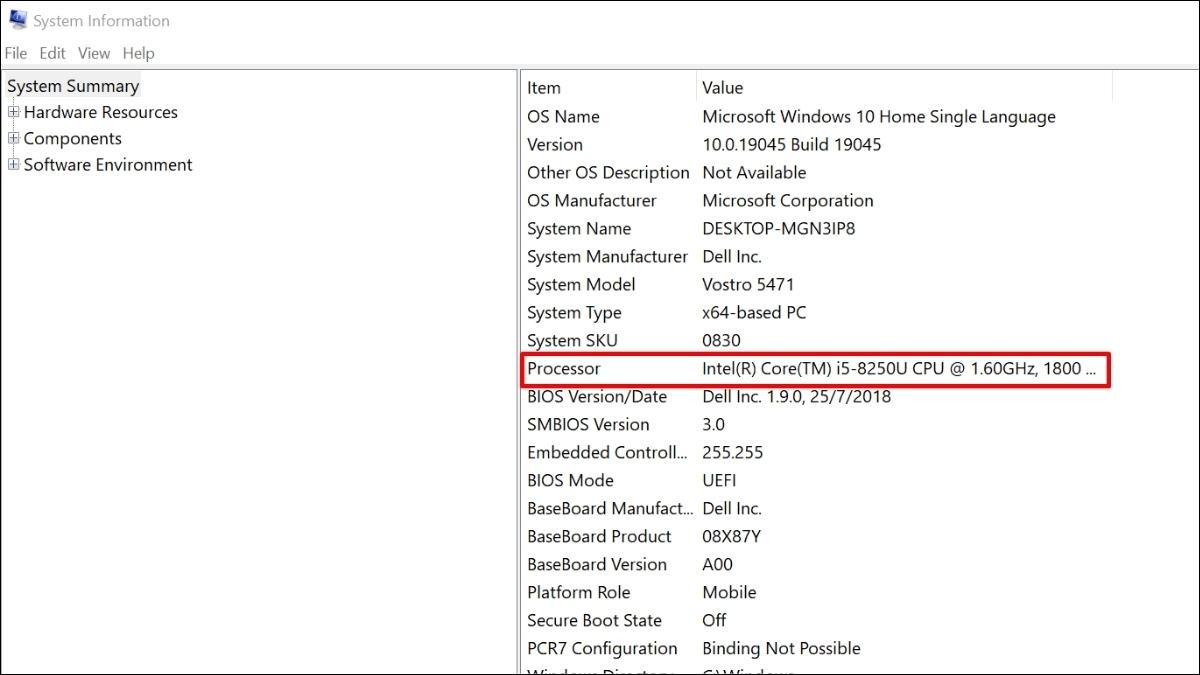Viewport: 1200px width, 675px height.
Task: Select the OS Name row label
Action: [564, 117]
